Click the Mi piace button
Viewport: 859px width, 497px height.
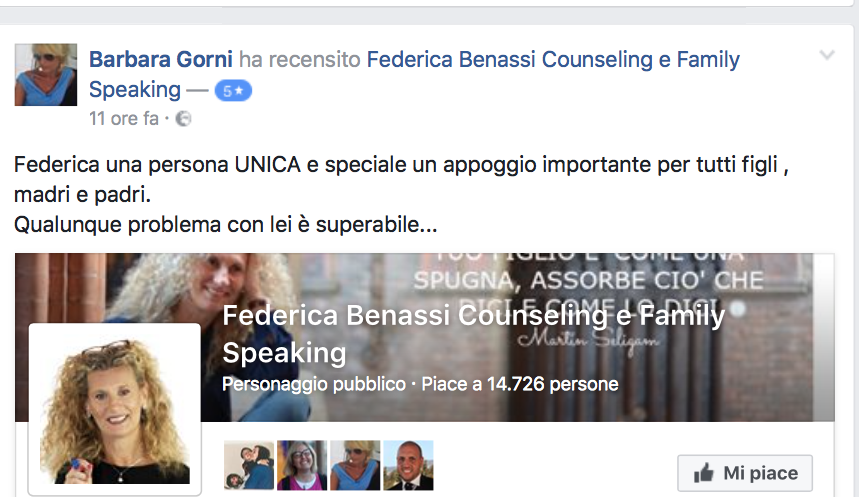point(745,473)
